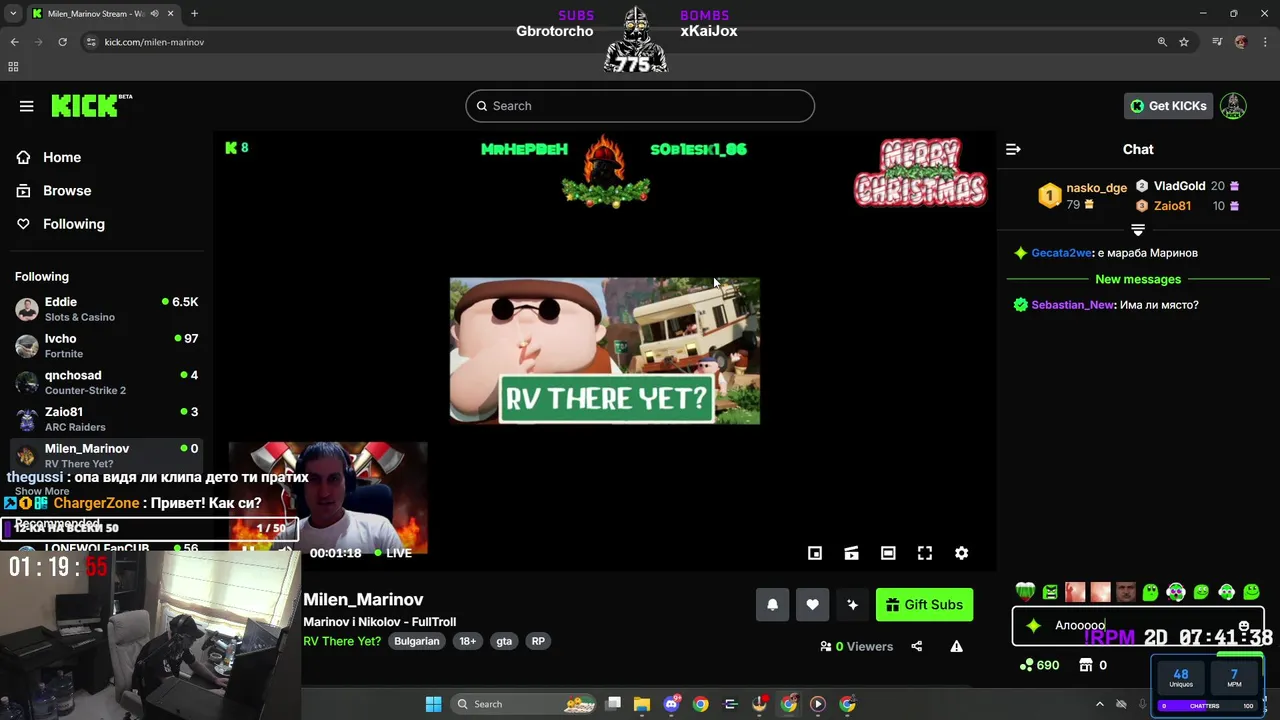Insert the Bulgarian heart emote

click(x=1025, y=592)
